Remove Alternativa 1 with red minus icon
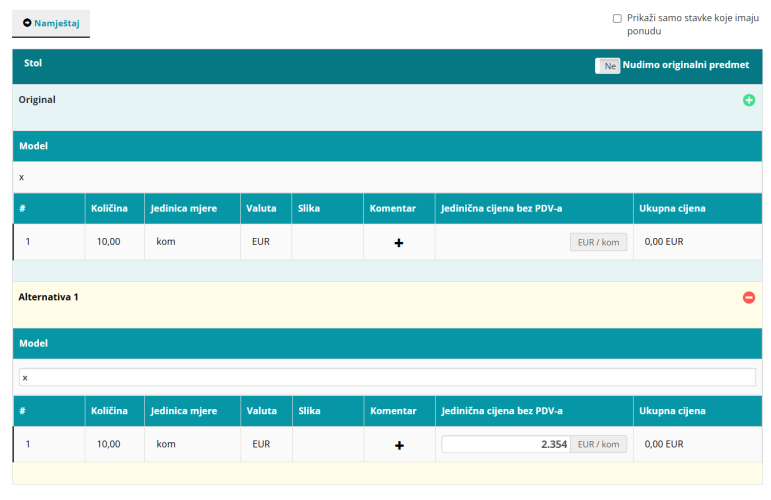 pyautogui.click(x=749, y=298)
